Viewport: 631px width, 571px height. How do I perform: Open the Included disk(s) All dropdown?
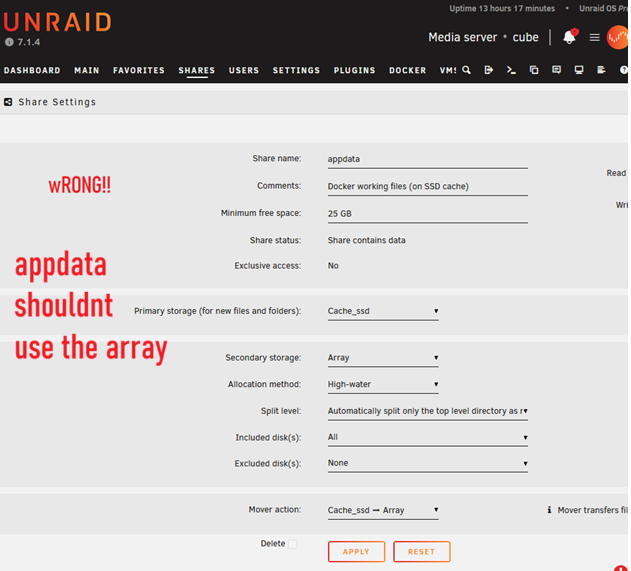(428, 437)
